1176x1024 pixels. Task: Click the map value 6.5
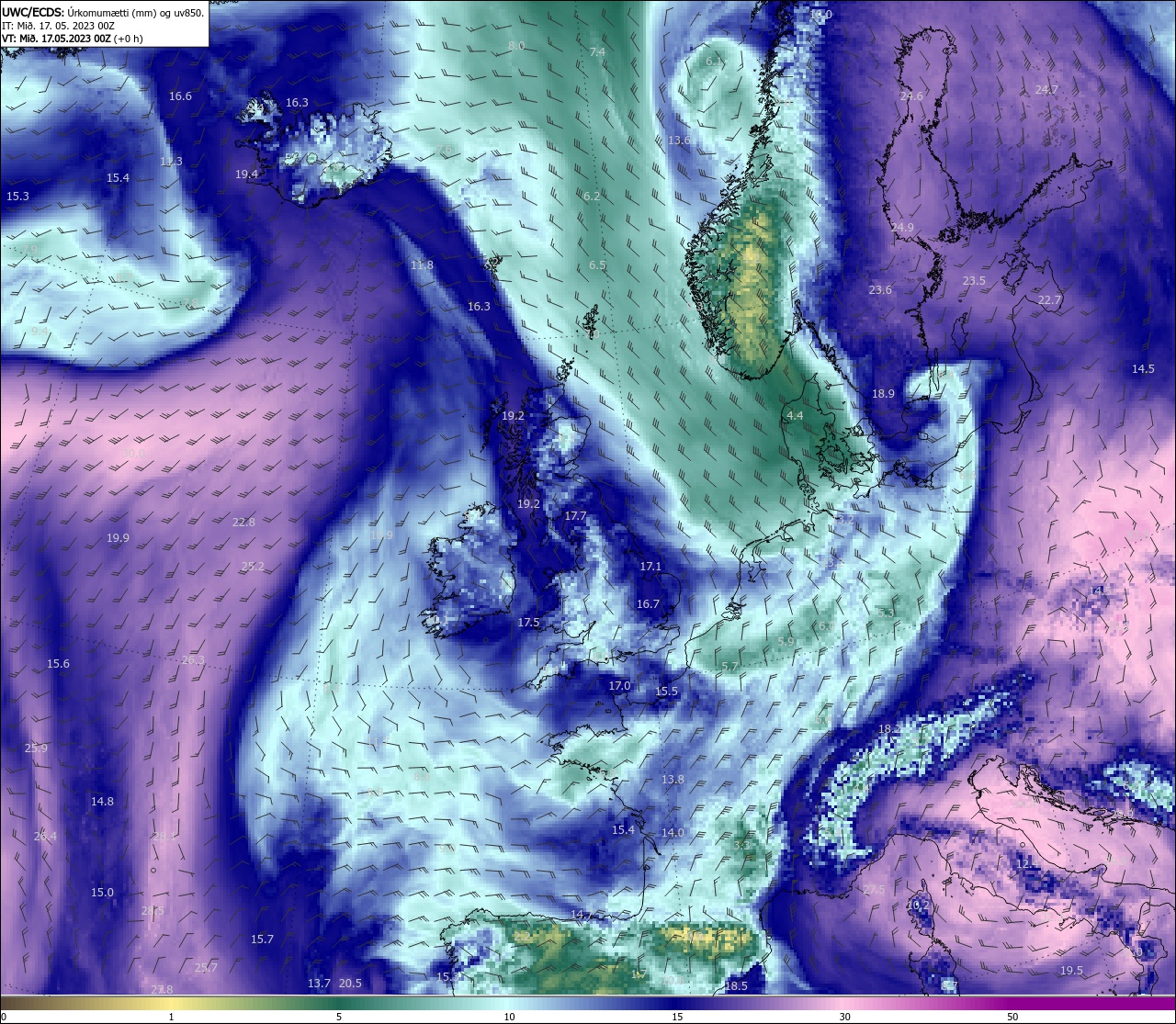(x=597, y=265)
